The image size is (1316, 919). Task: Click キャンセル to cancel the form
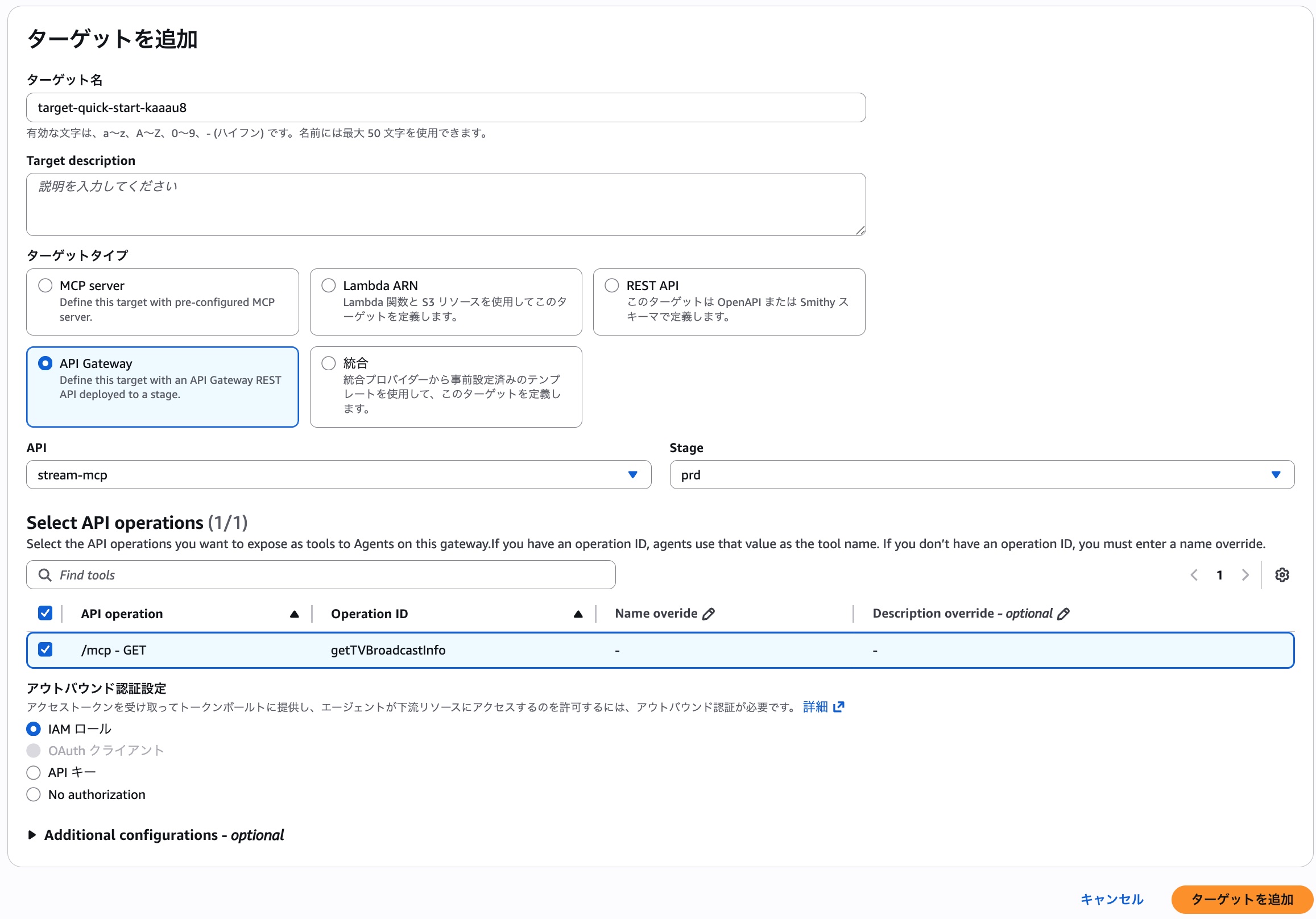1110,899
